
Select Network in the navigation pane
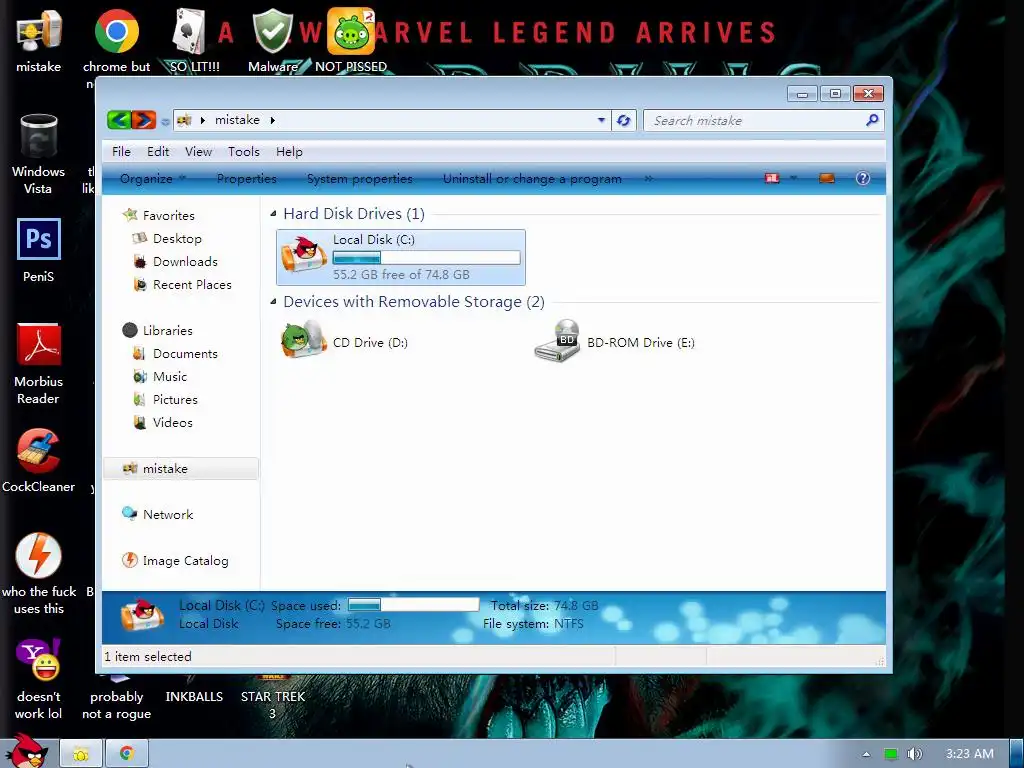(x=157, y=515)
